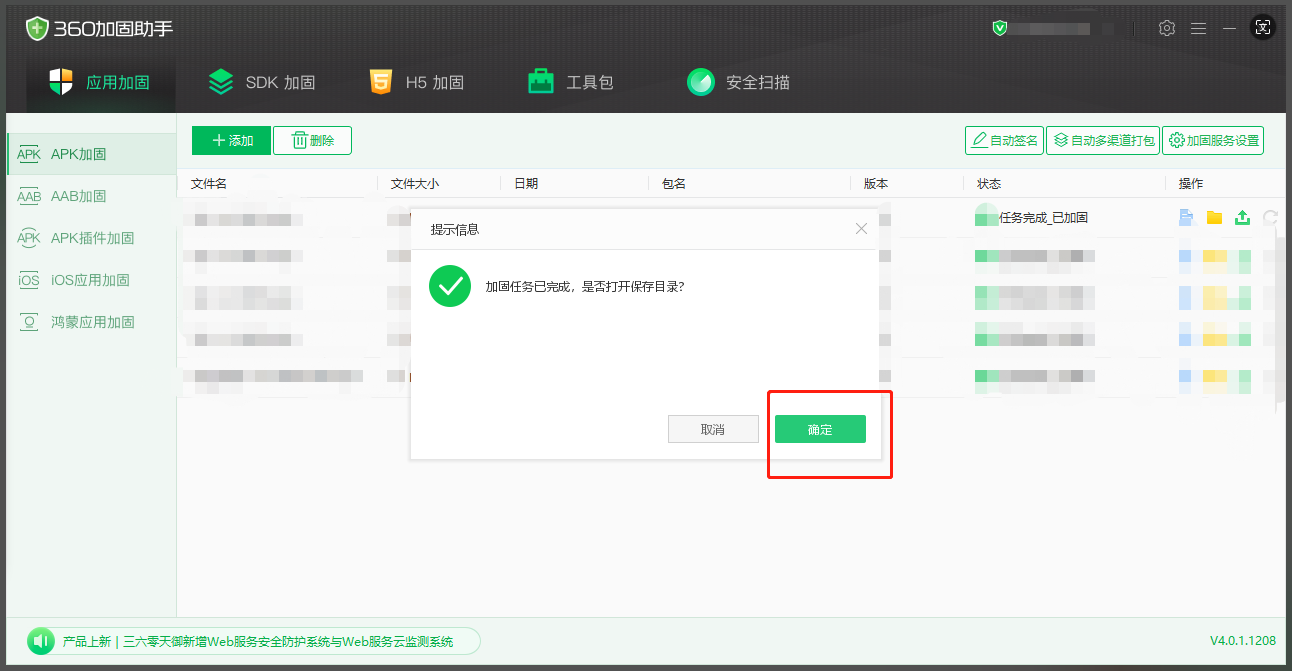Viewport: 1292px width, 671px height.
Task: Click the 任务完成_已加固 status text
Action: (1043, 217)
